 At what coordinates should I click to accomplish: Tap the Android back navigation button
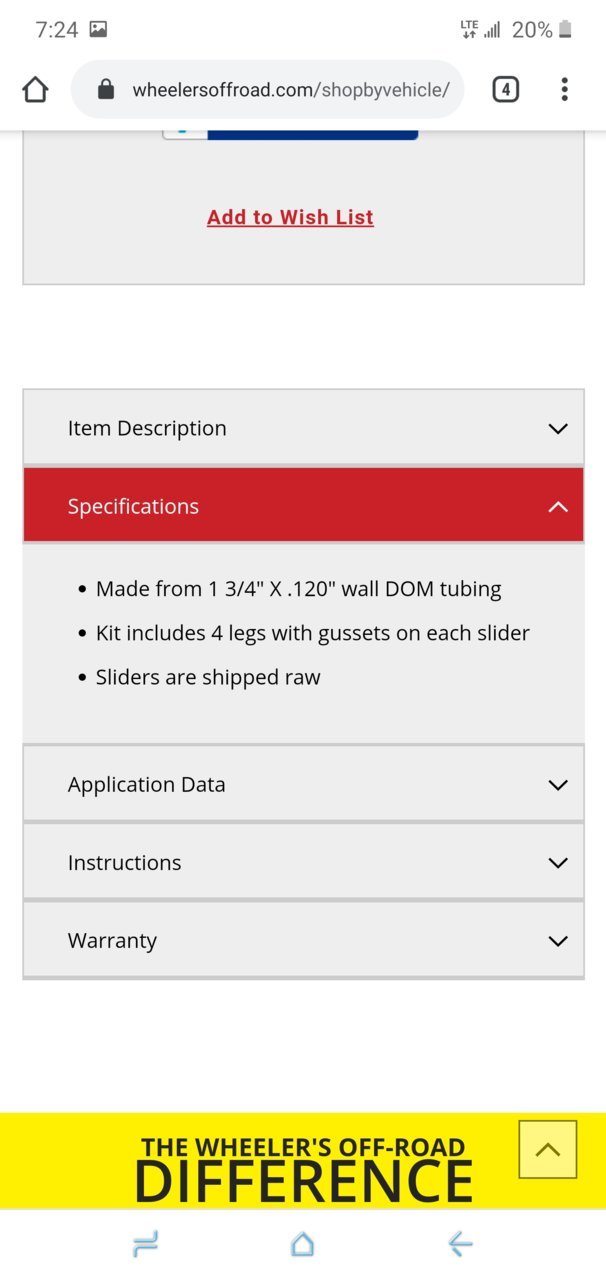tap(459, 1244)
